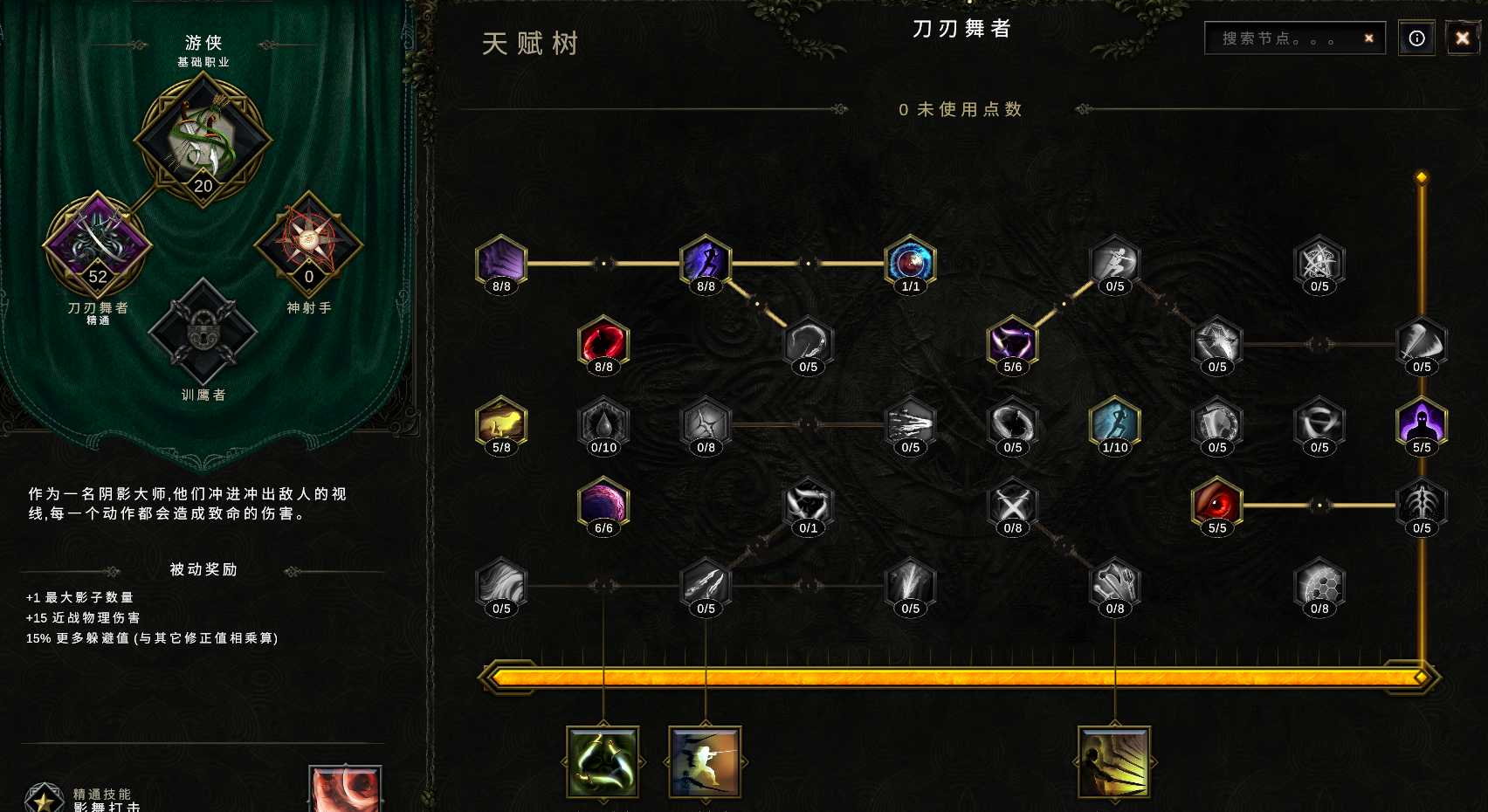Switch to the 神射手 mastery emblem
Screen dimensions: 1488x812
[x=308, y=244]
